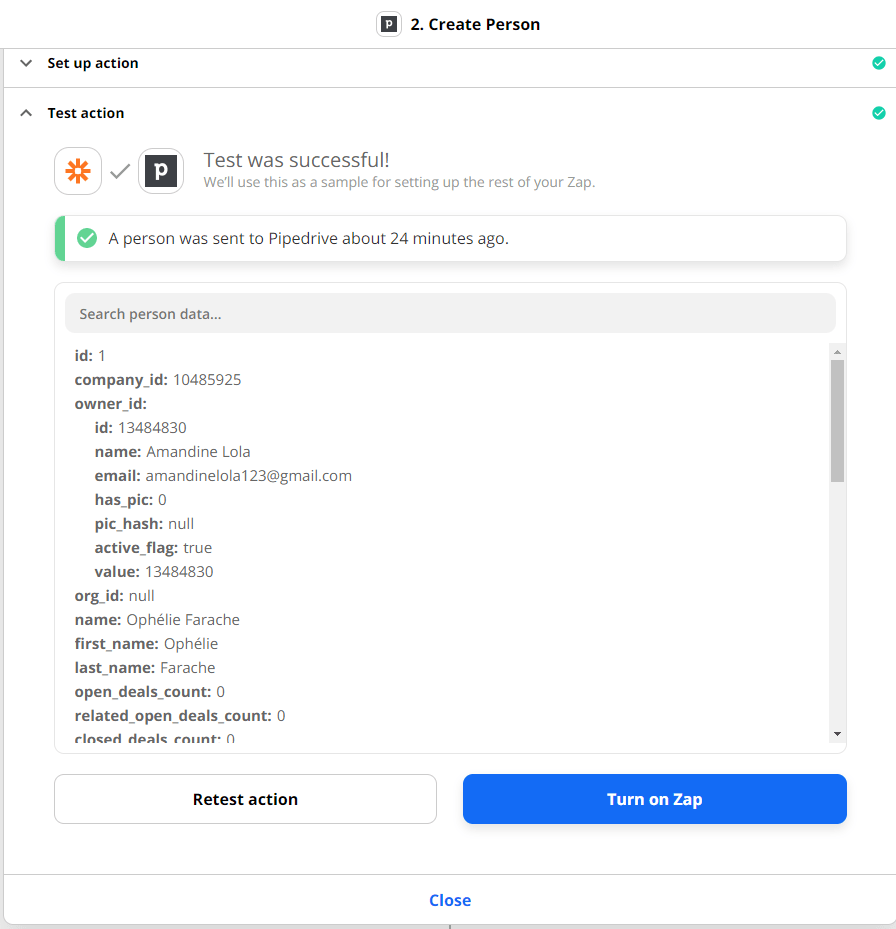Click the active_flag: true row
The height and width of the screenshot is (929, 896).
[153, 548]
